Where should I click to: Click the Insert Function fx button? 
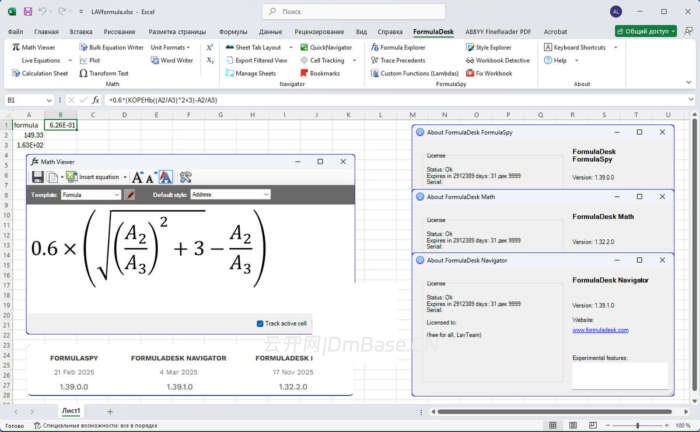pos(96,100)
